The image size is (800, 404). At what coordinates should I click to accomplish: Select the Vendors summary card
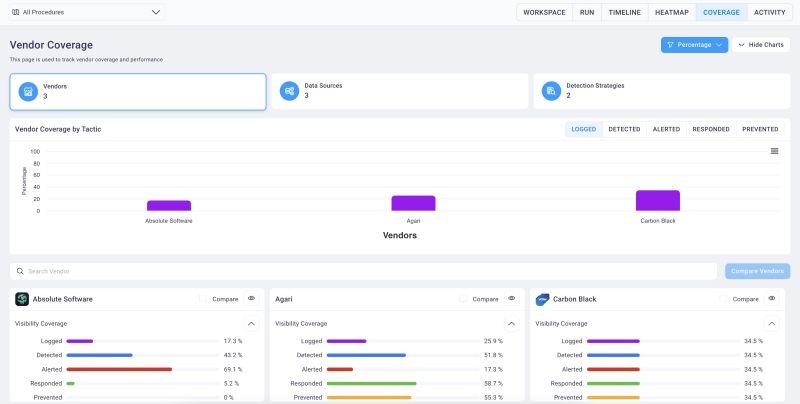tap(138, 92)
